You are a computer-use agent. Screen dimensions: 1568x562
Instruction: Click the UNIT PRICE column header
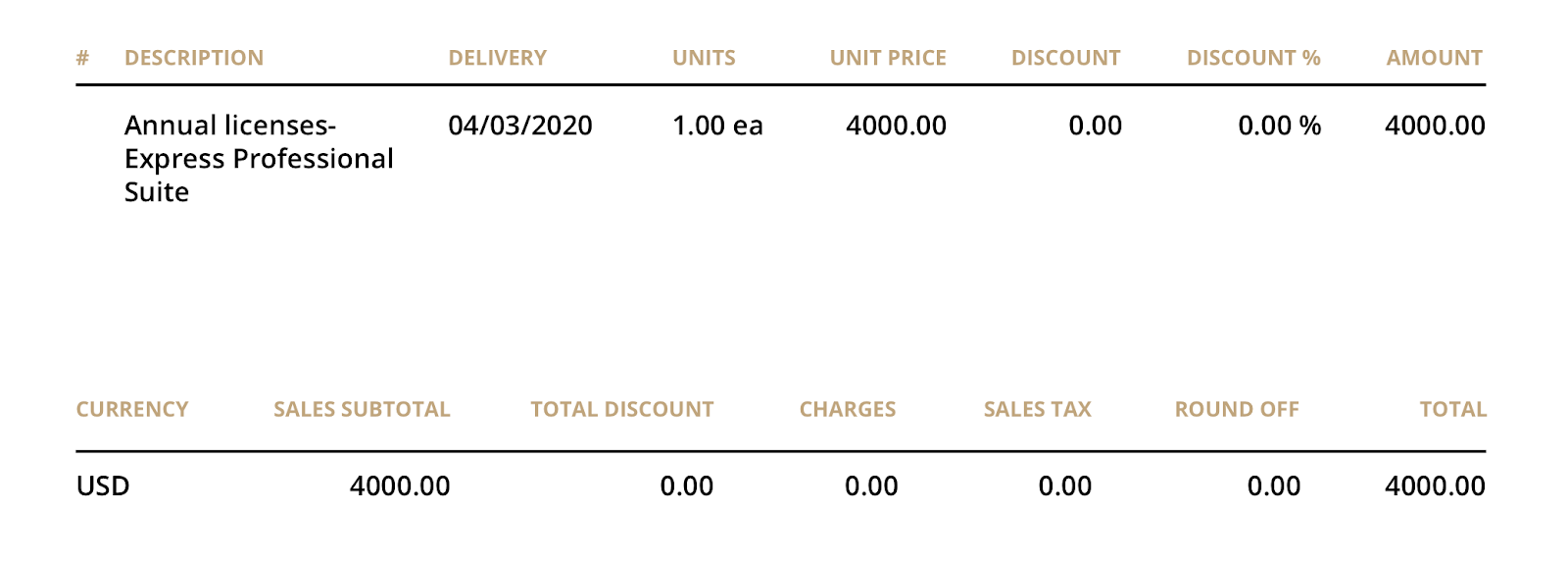[888, 58]
